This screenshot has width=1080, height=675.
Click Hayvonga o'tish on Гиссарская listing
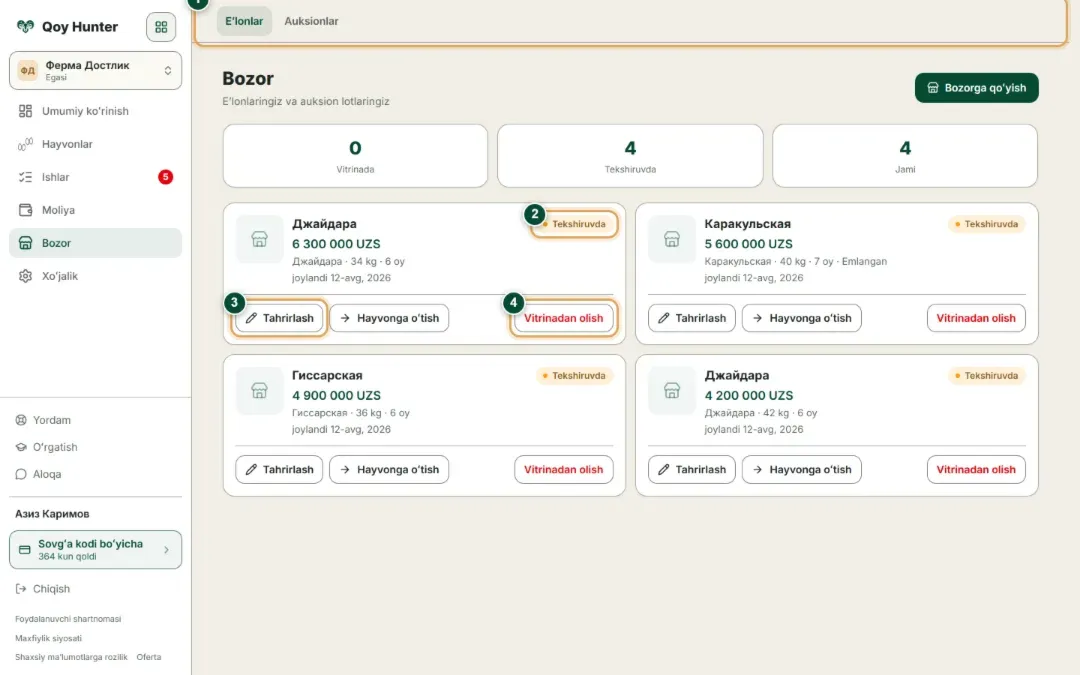389,470
